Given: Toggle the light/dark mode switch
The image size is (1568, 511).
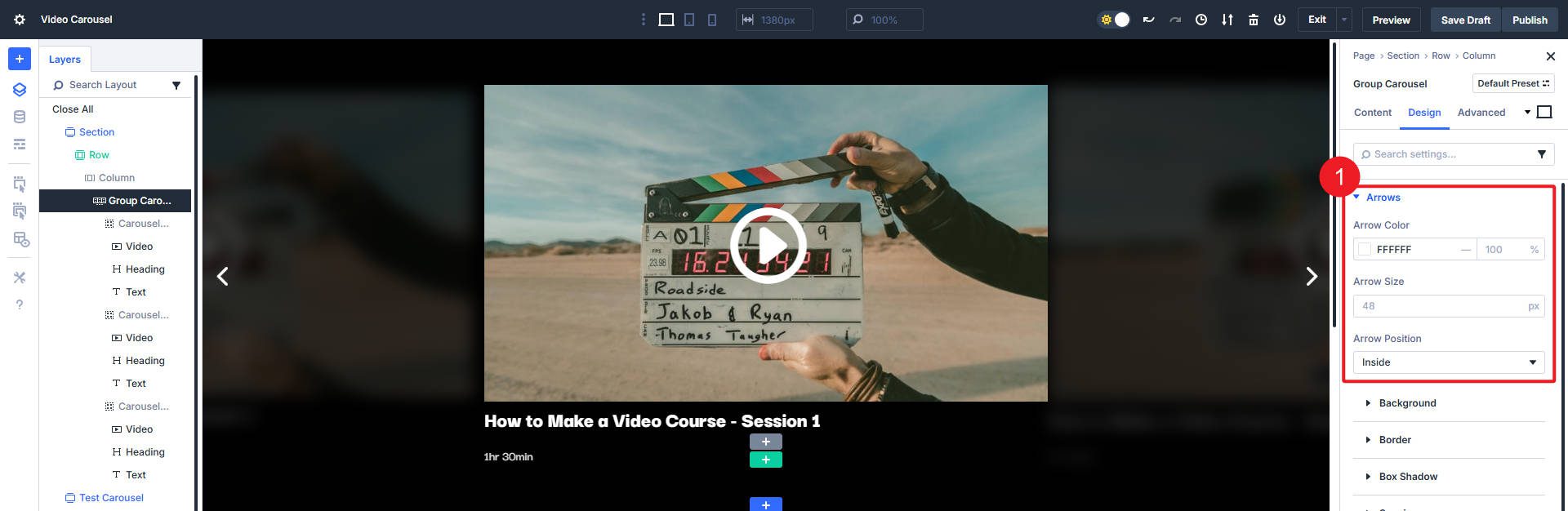Looking at the screenshot, I should point(1115,20).
